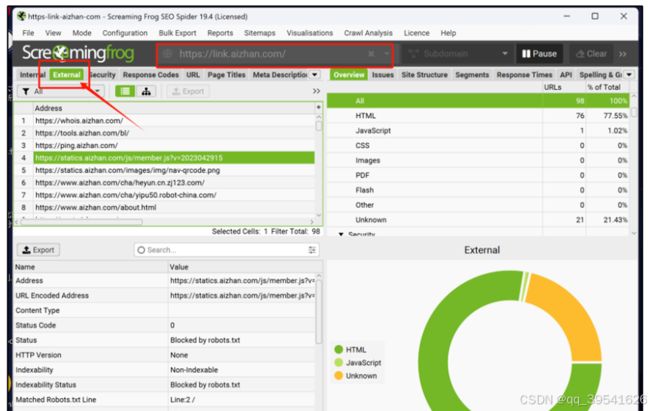Click the URL list horizontal scrollbar
Screen dimensions: 650x411
(81, 222)
